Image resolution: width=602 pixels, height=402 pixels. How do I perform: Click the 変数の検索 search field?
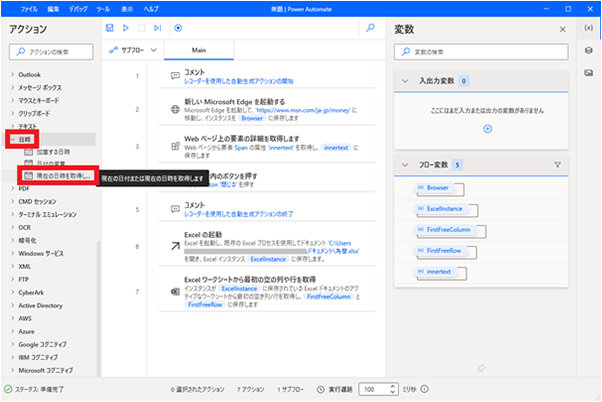[481, 52]
